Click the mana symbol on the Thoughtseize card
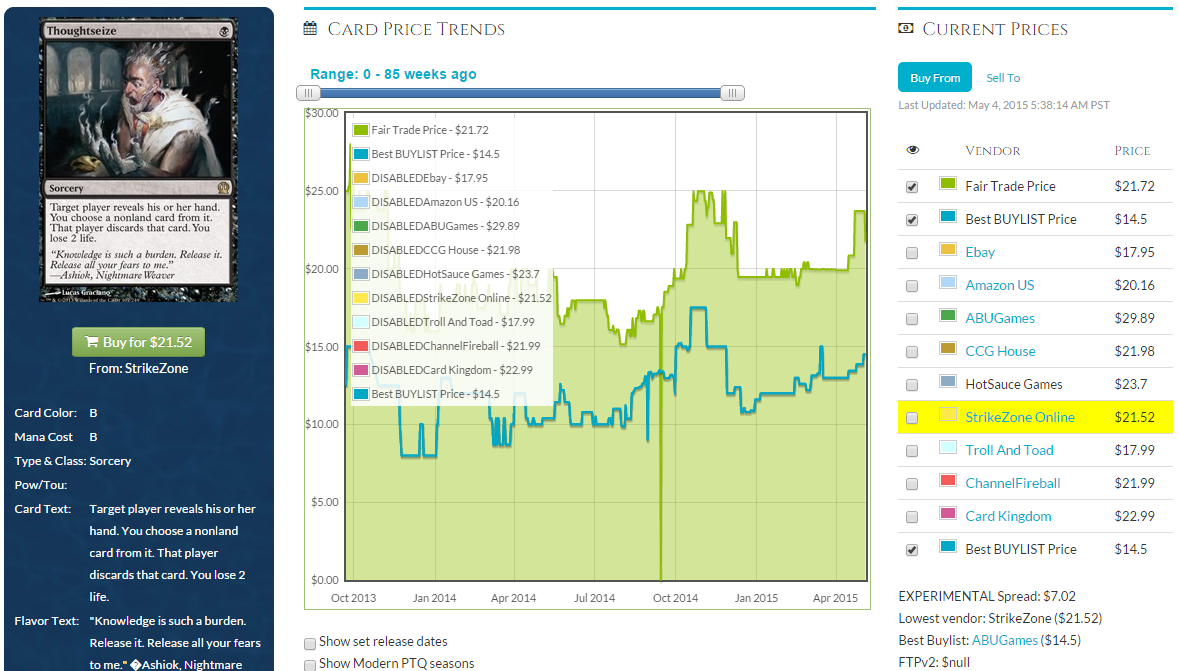Image resolution: width=1179 pixels, height=671 pixels. click(224, 32)
